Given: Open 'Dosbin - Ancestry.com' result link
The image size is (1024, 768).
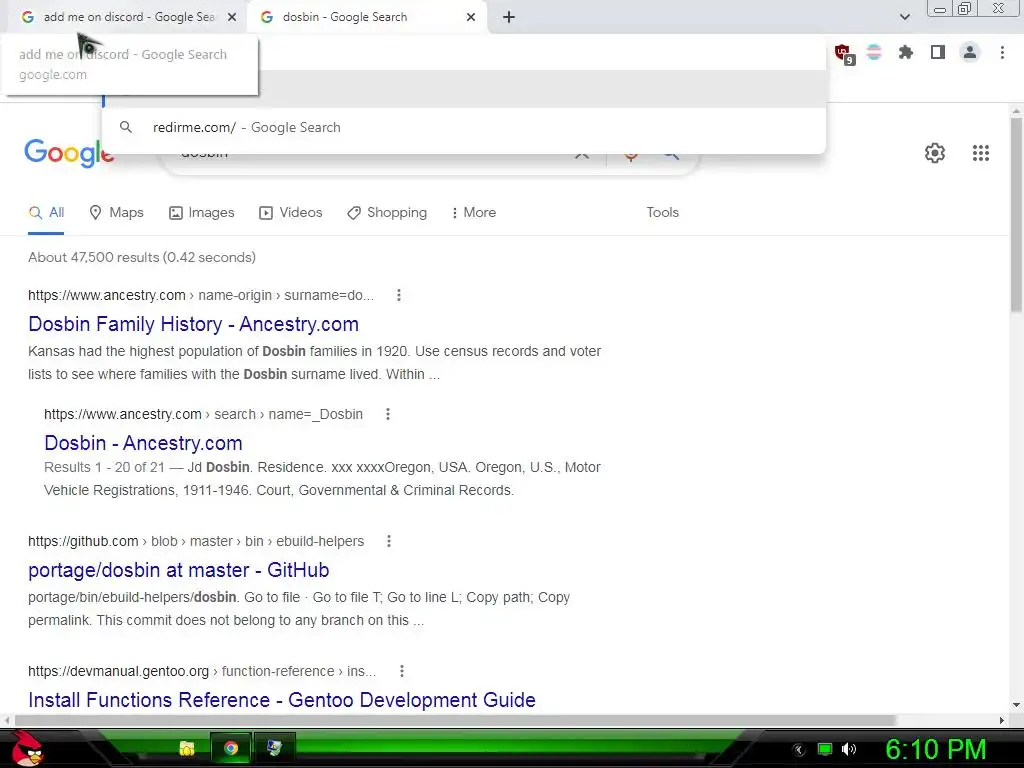Looking at the screenshot, I should (x=143, y=443).
